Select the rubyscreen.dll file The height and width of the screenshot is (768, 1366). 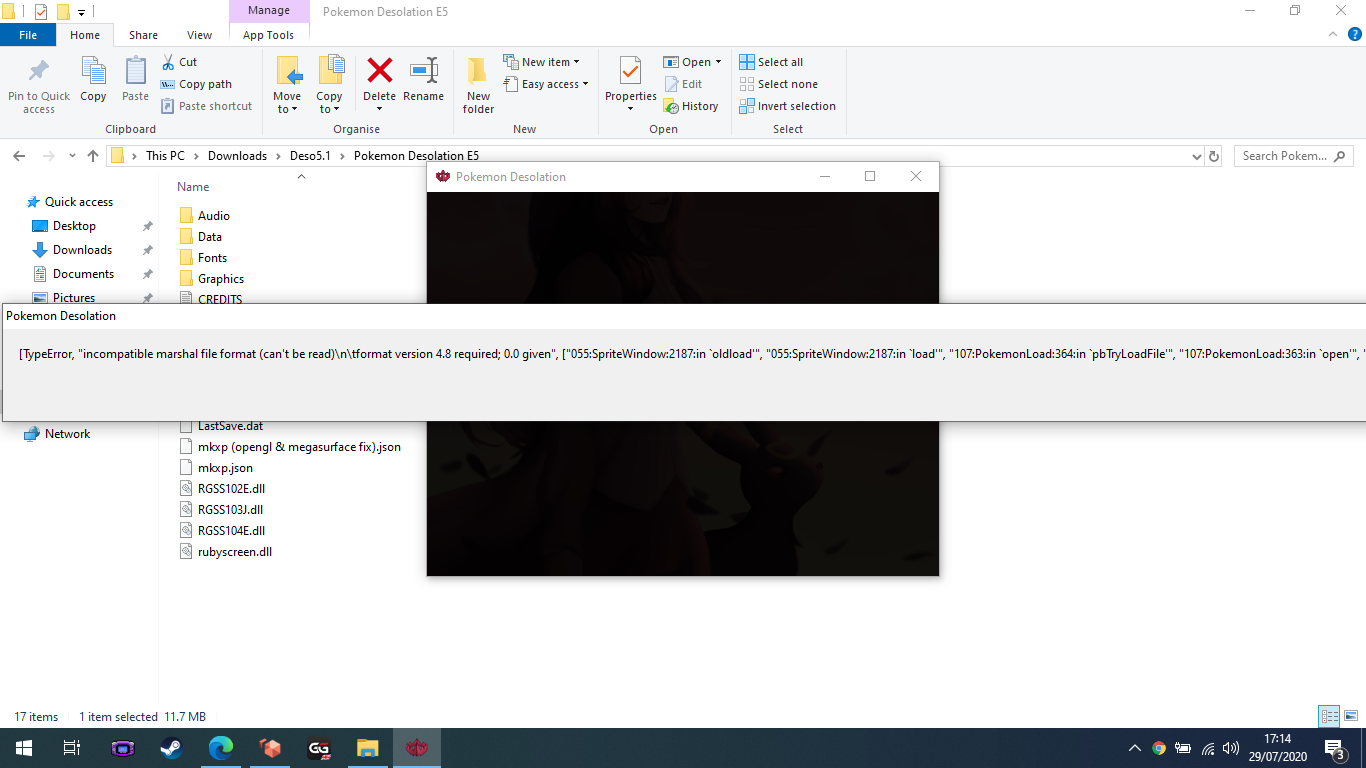pyautogui.click(x=234, y=552)
